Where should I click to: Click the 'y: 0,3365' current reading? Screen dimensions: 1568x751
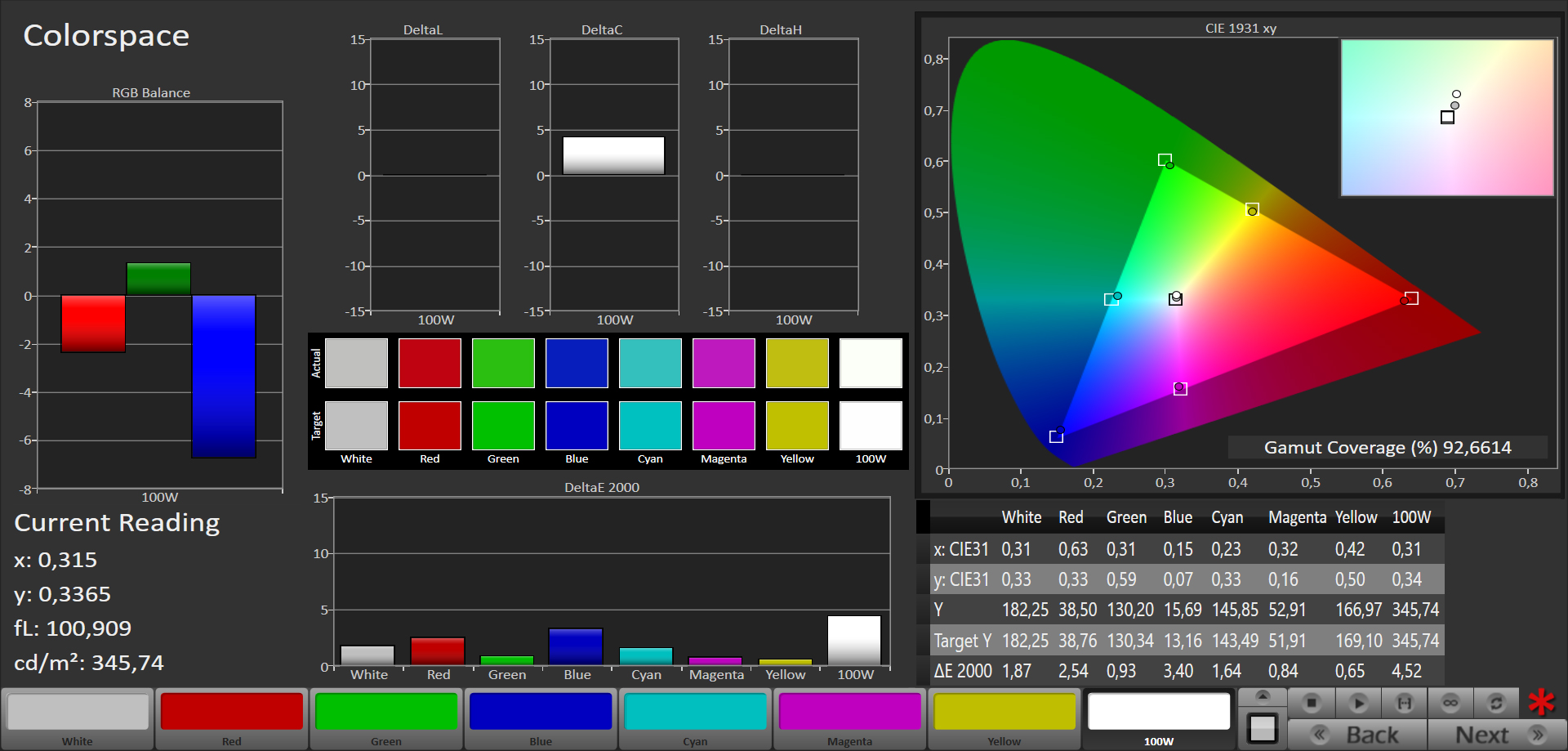click(x=63, y=594)
